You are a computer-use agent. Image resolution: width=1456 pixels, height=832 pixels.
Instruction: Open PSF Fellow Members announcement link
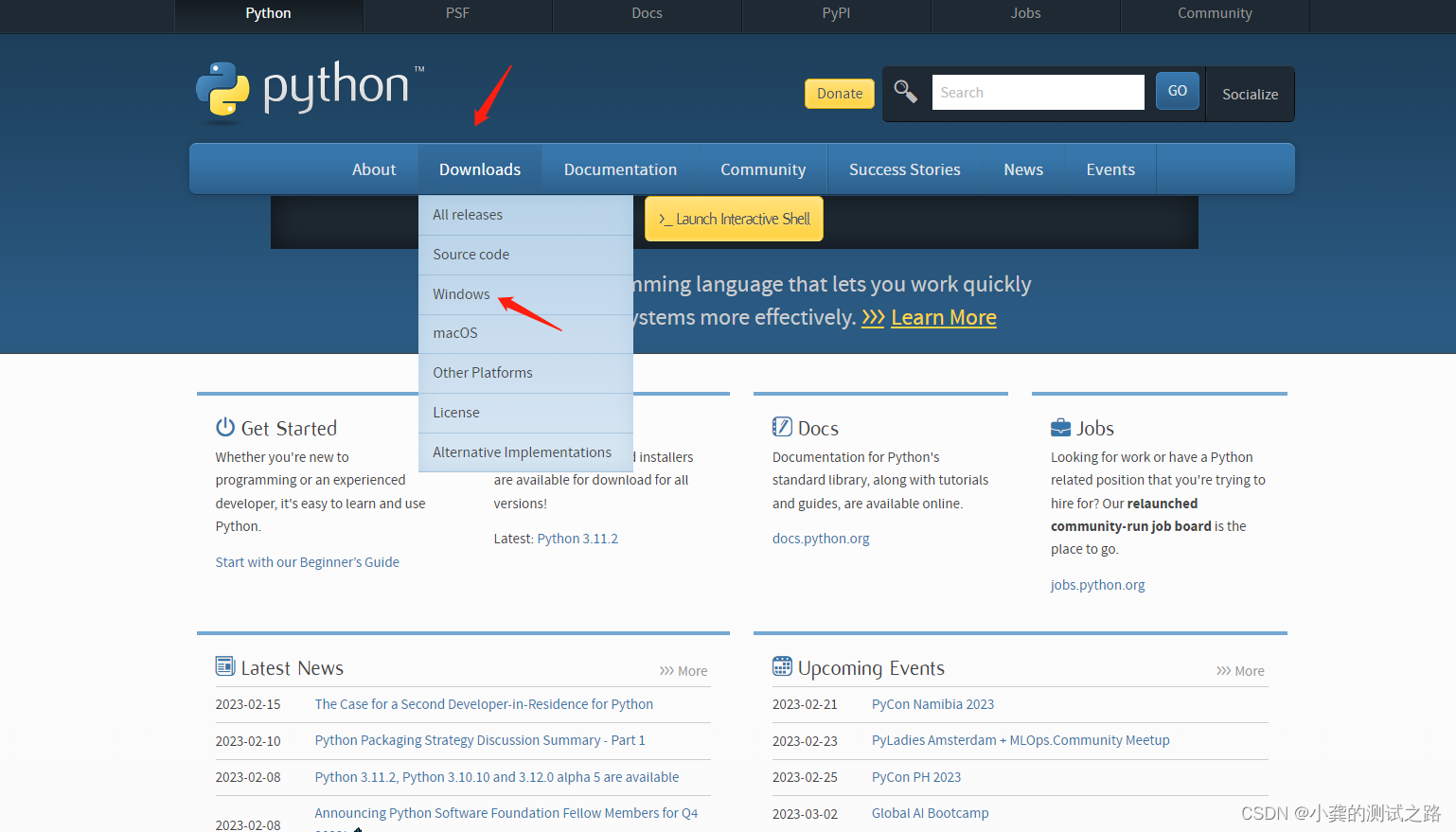pyautogui.click(x=506, y=813)
